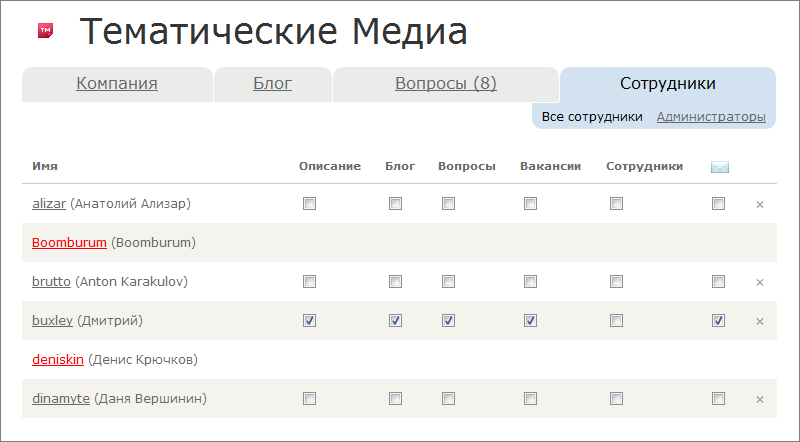Enable Вопросы permission for dinamyte
Screen dimensions: 800x442
coord(448,399)
